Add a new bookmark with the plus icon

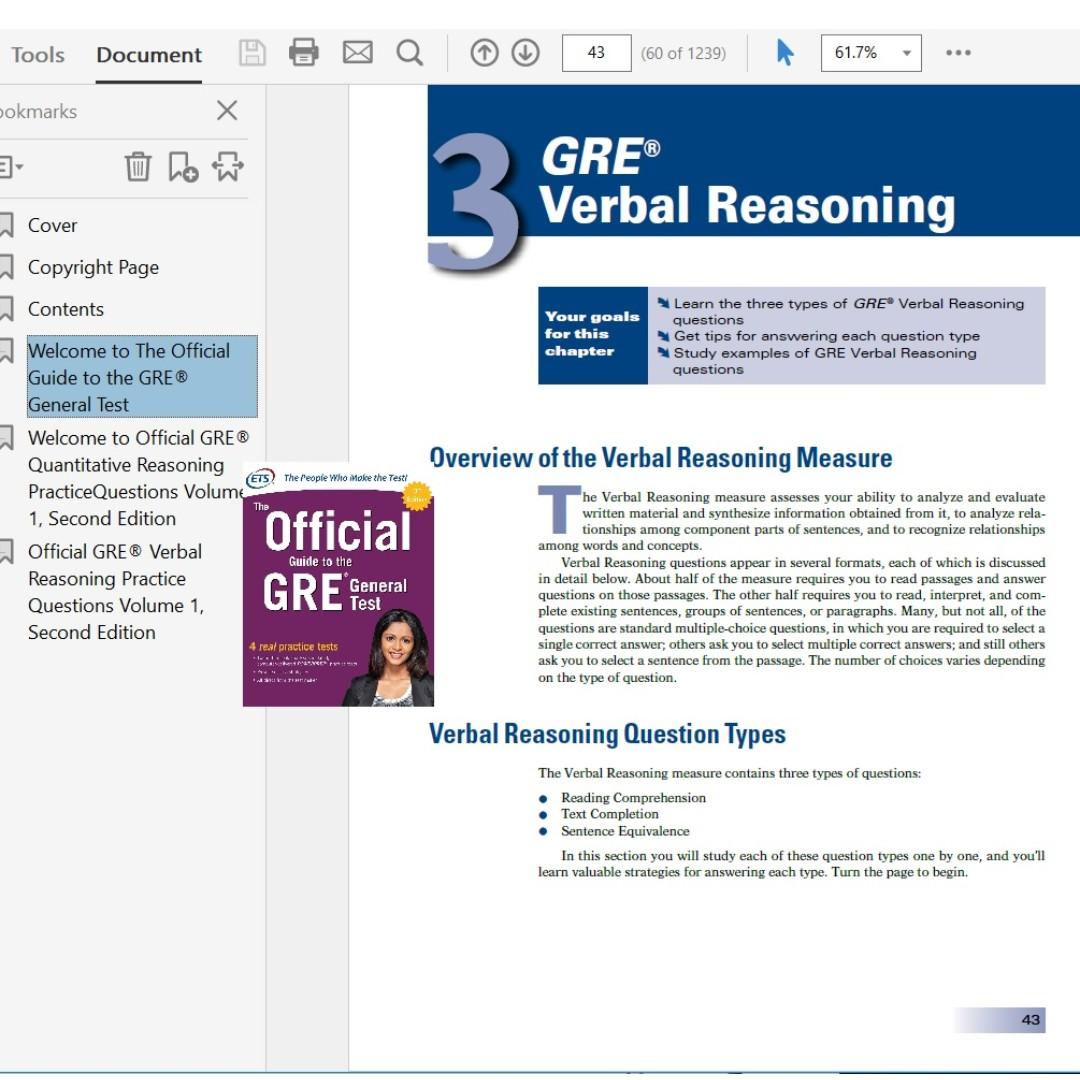point(183,167)
